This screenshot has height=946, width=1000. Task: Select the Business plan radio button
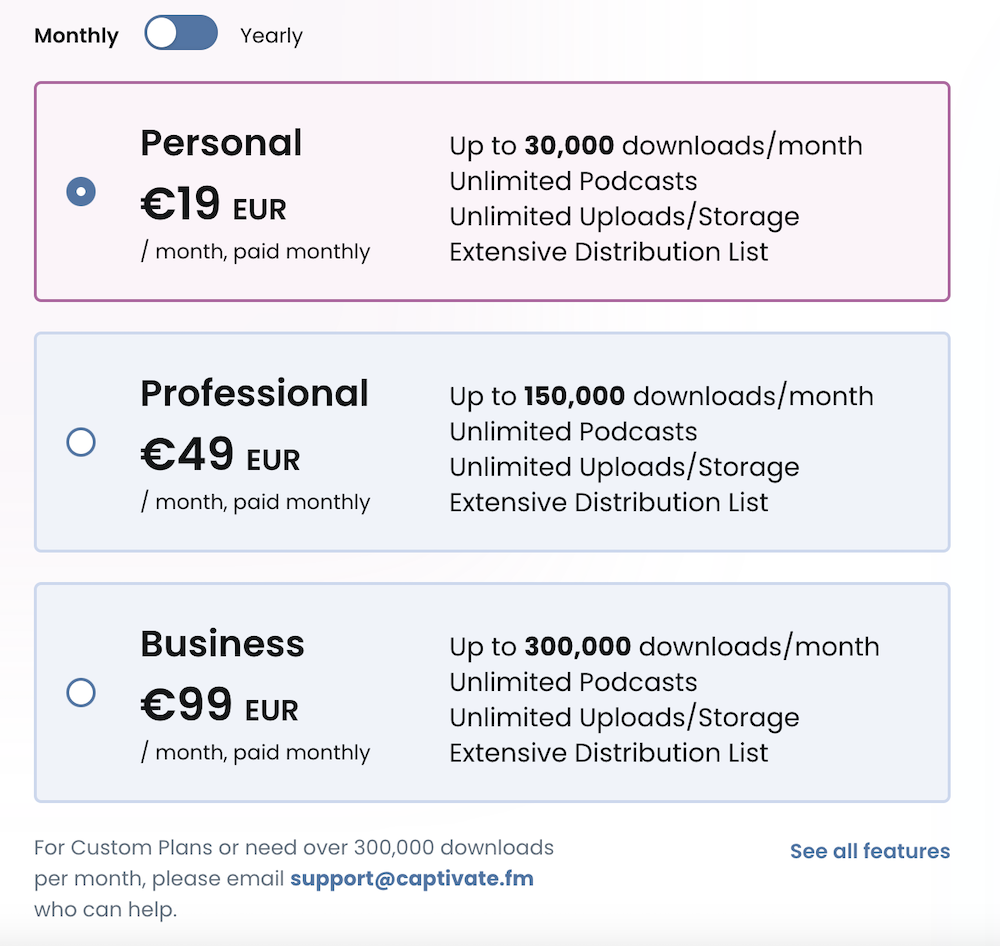(x=81, y=692)
